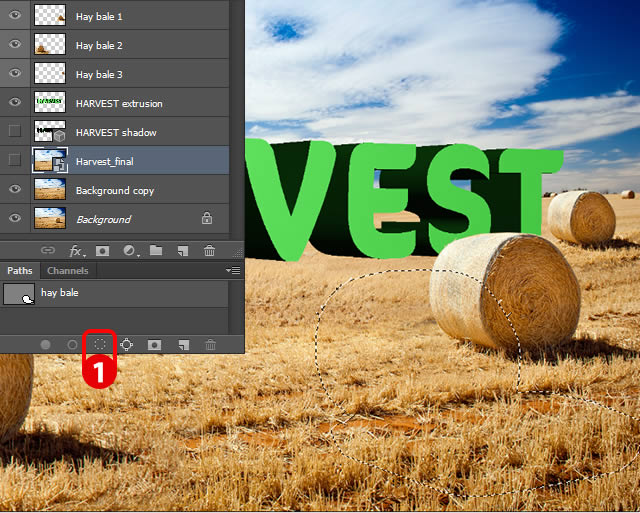Make work path from selection
Viewport: 640px width, 513px height.
coord(127,345)
